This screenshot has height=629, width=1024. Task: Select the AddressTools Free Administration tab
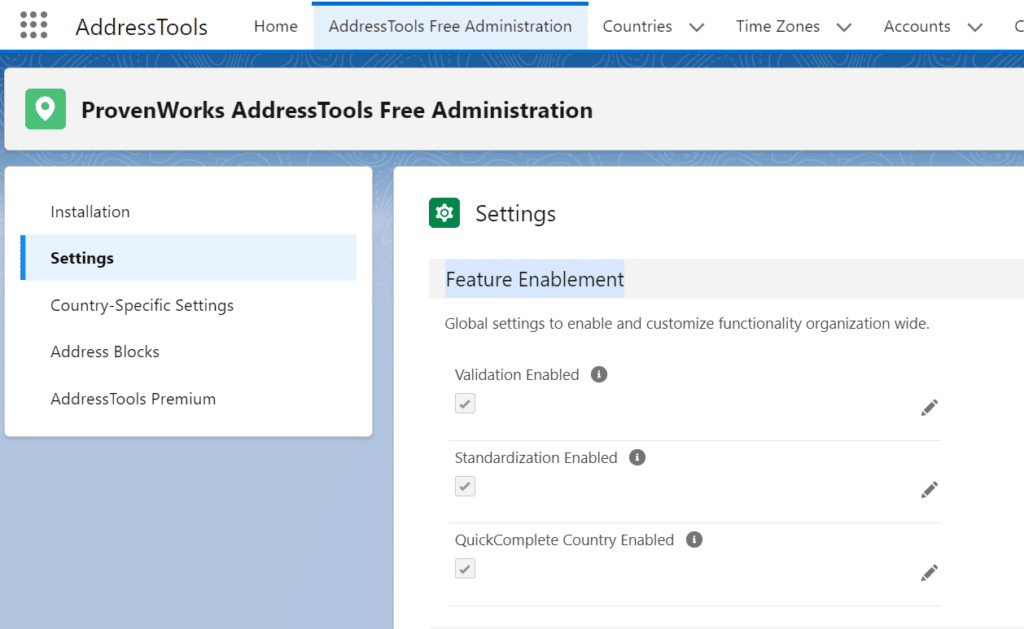450,26
